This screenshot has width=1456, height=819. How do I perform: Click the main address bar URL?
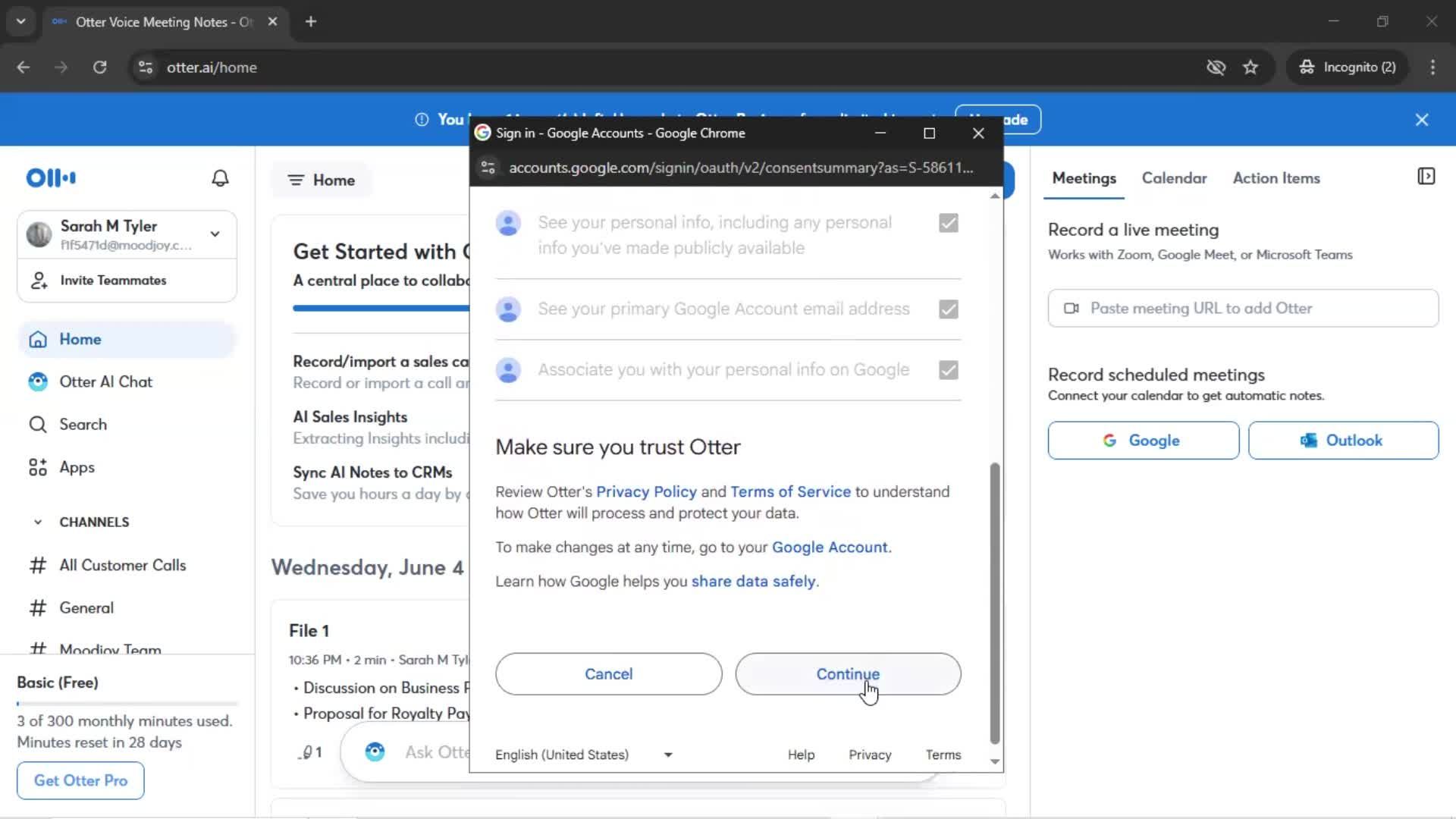click(212, 67)
